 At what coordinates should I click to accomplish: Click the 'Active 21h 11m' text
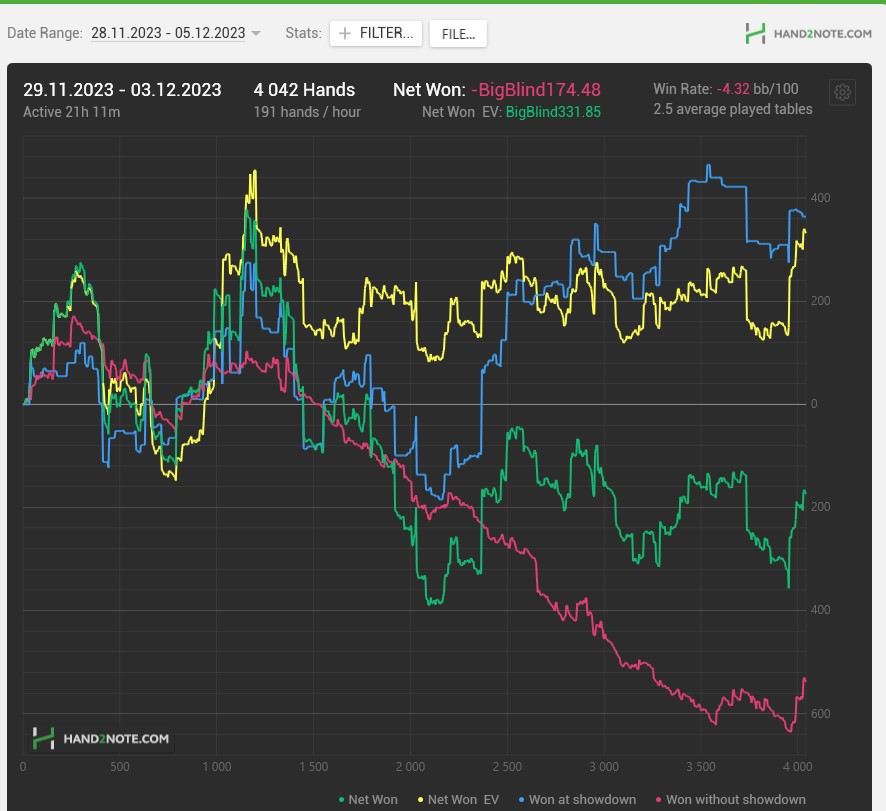pyautogui.click(x=72, y=112)
